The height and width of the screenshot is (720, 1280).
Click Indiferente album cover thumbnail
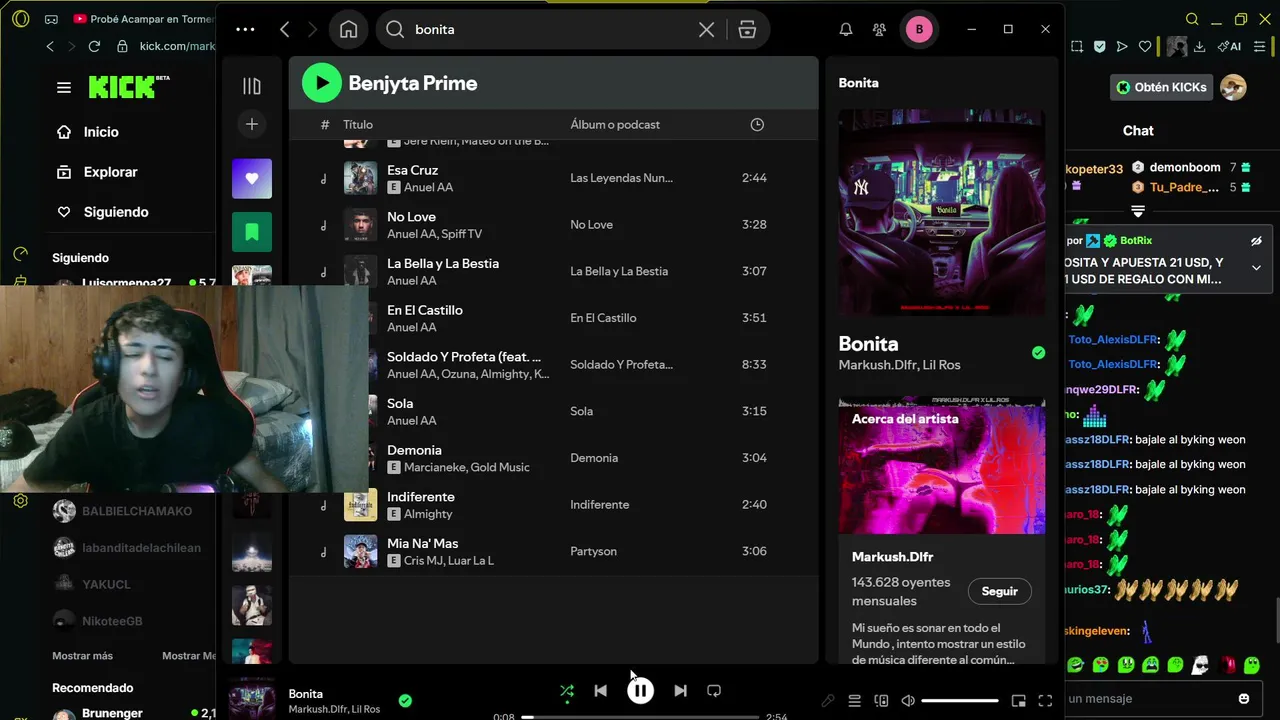pos(361,505)
